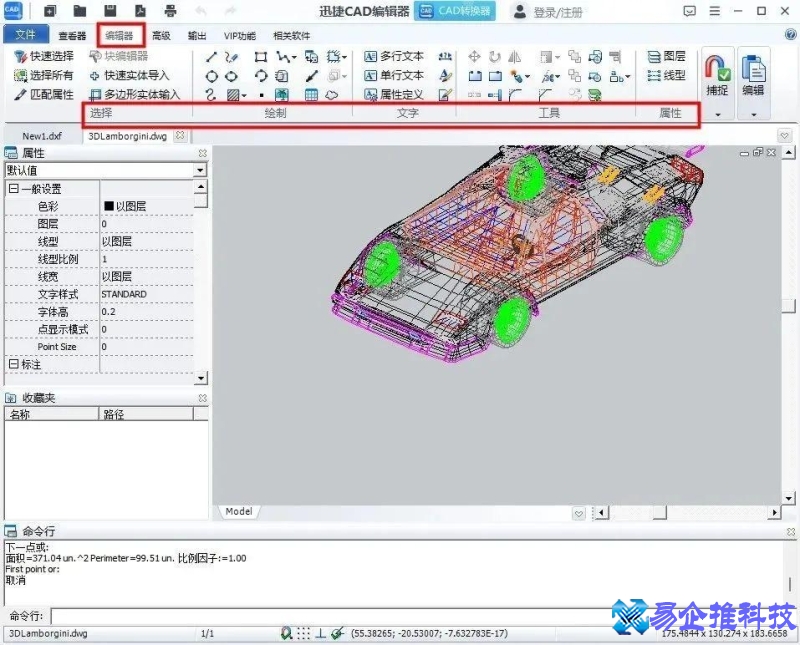Screen dimensions: 800x645
Task: Toggle the grid dots icon in status bar
Action: (303, 633)
